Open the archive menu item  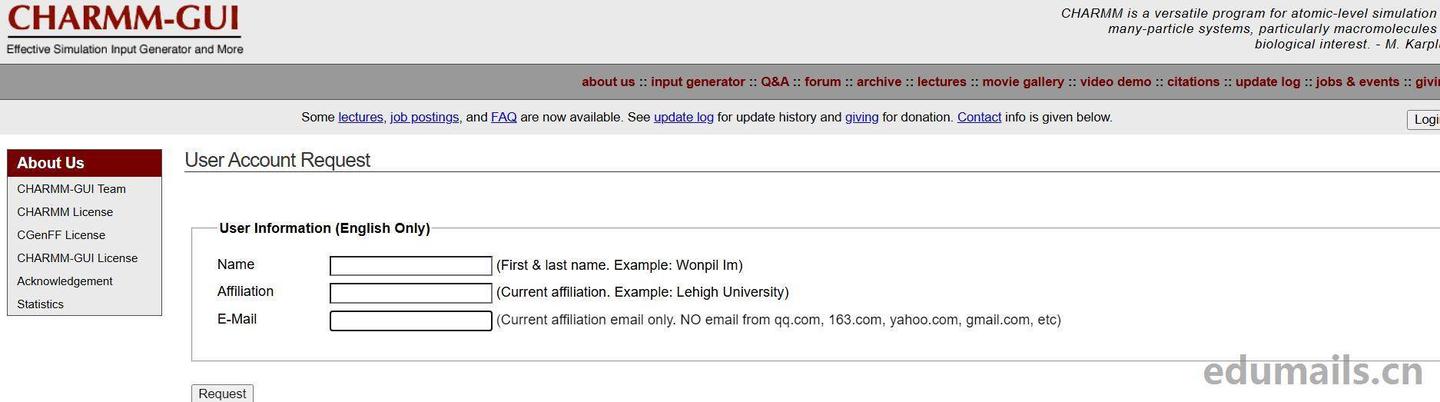(879, 82)
